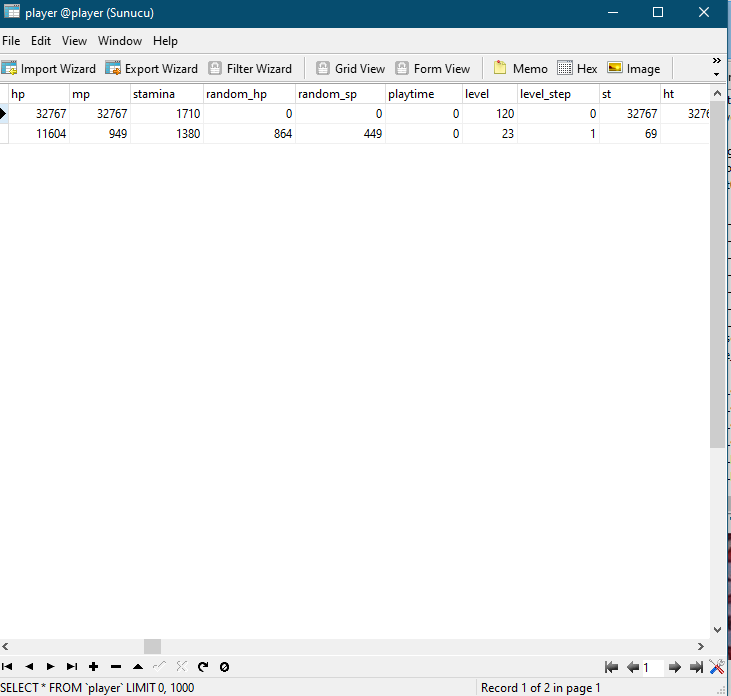
Task: Open the Hex viewer
Action: pos(577,69)
